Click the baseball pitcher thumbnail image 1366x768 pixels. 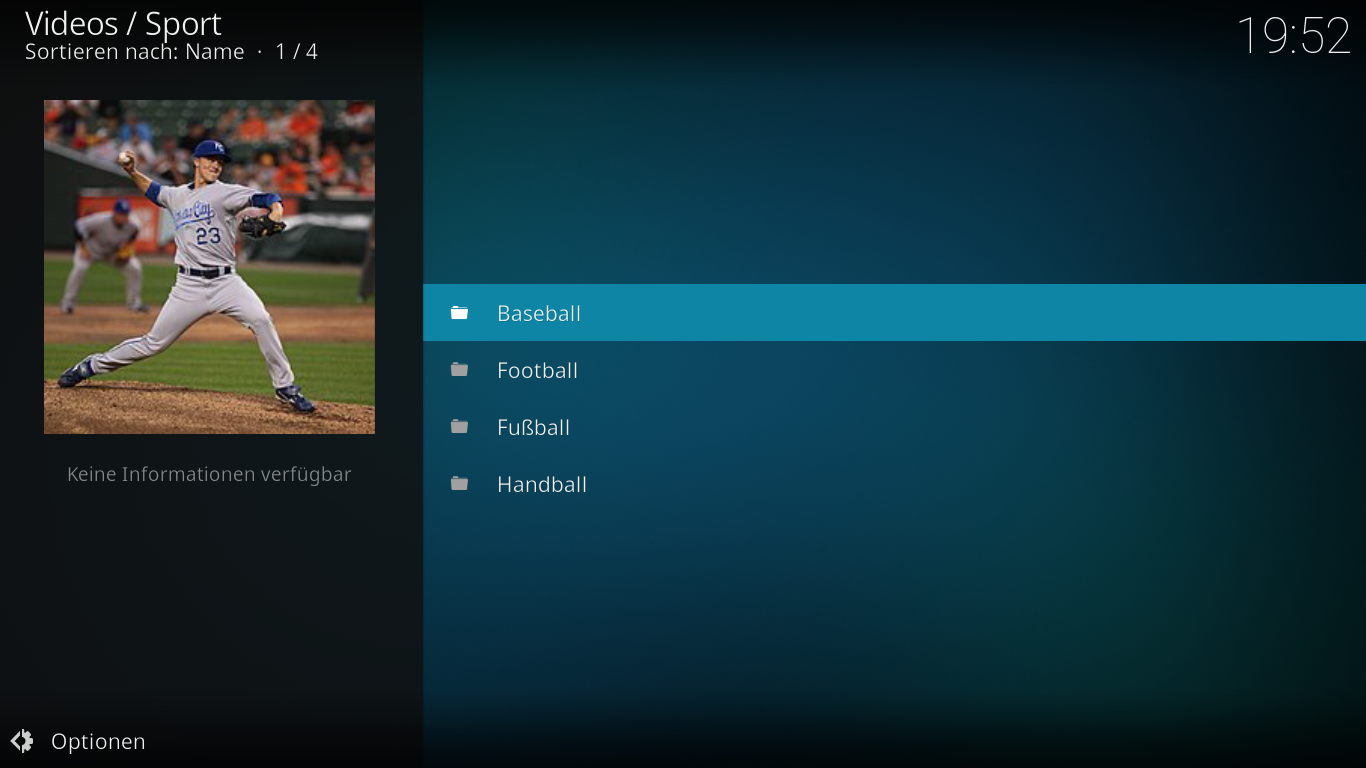(x=209, y=267)
